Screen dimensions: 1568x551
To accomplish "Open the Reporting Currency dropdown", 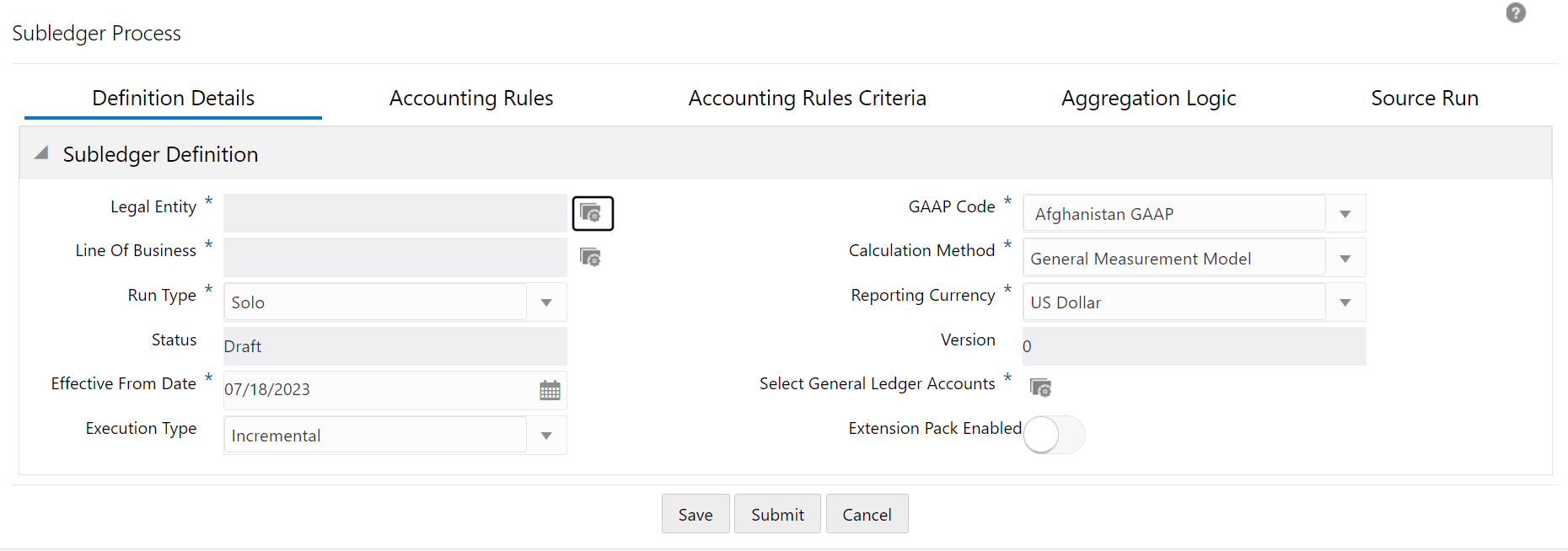I will click(1345, 302).
